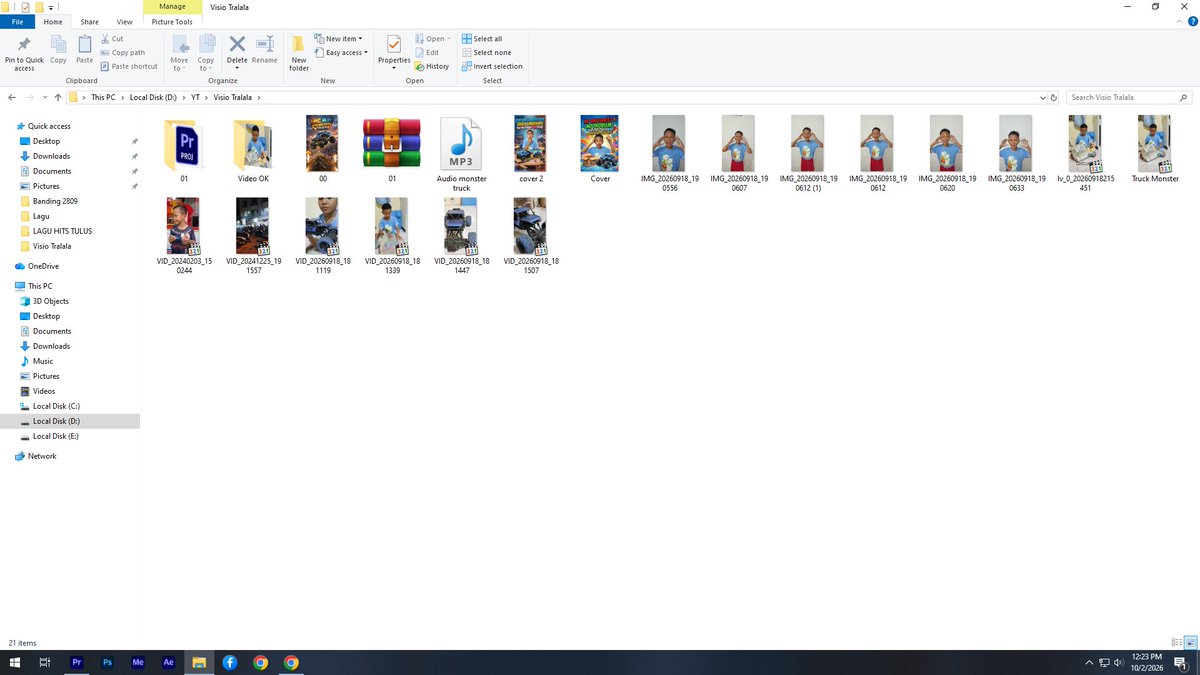This screenshot has height=675, width=1200.
Task: Launch Photoshop from the taskbar
Action: point(107,662)
